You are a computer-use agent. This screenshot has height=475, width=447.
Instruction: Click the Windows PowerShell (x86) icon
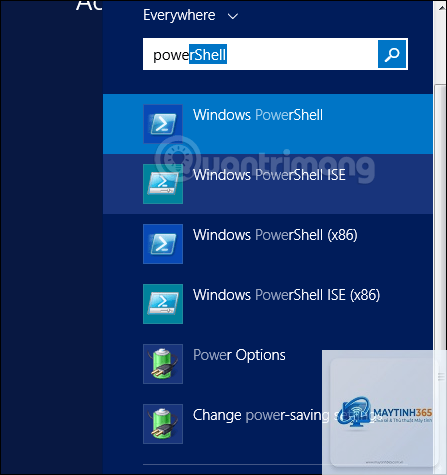click(163, 244)
